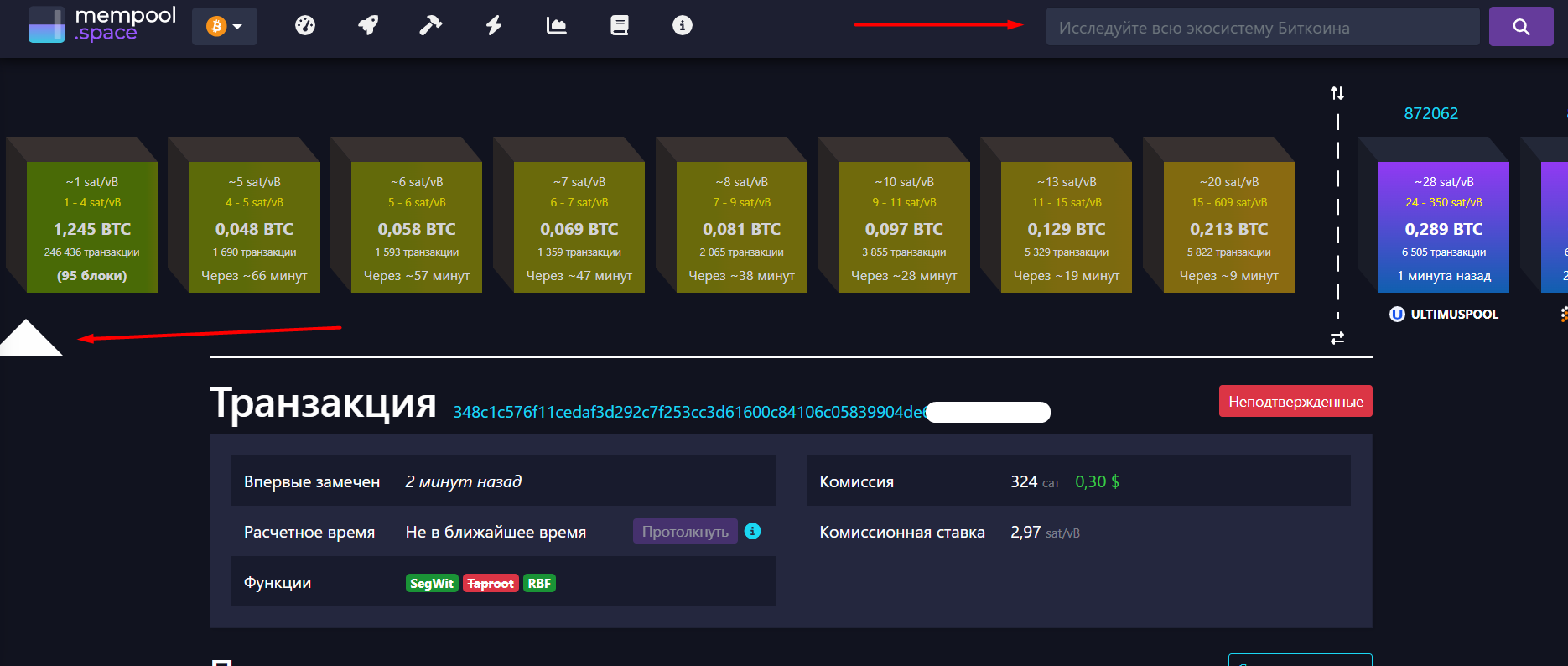Click the ULTIMUSPOOL pool logo icon
This screenshot has height=666, width=1568.
[x=1397, y=315]
